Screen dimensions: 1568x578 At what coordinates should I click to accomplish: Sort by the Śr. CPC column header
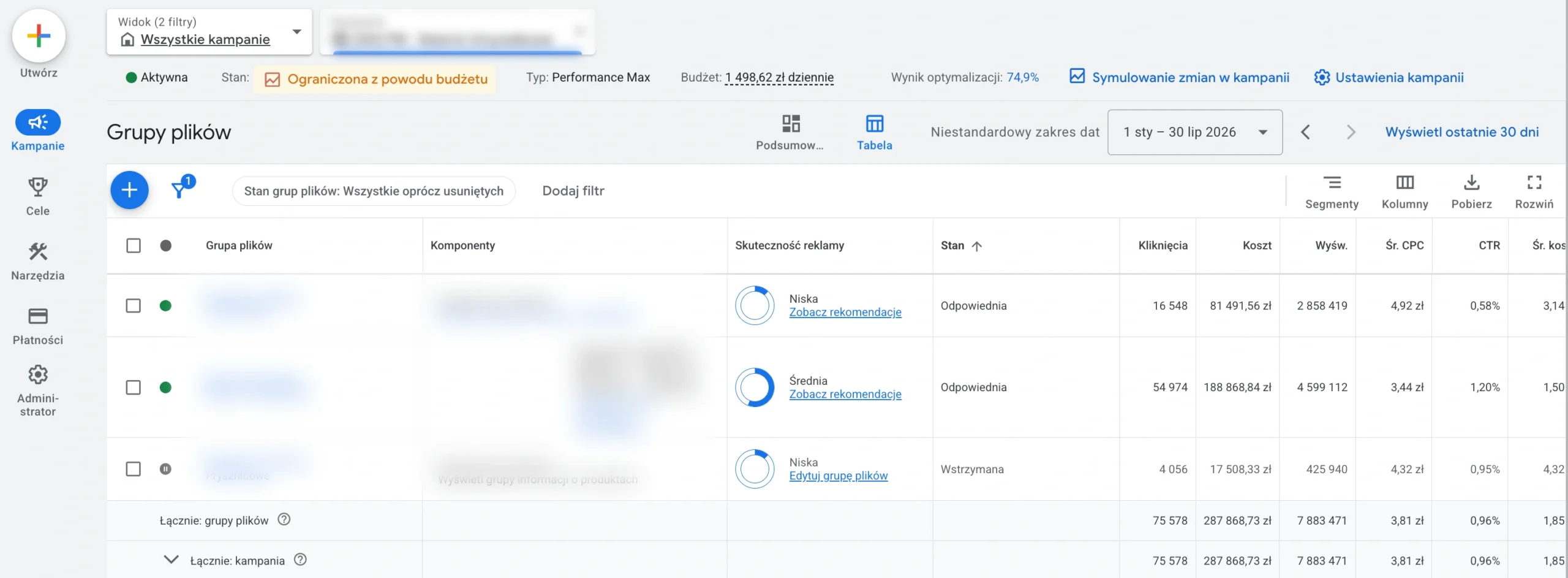tap(1404, 245)
